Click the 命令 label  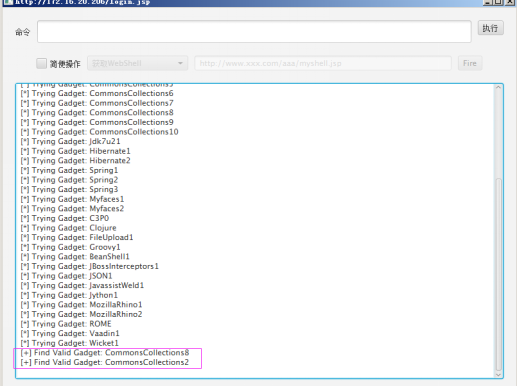point(23,32)
